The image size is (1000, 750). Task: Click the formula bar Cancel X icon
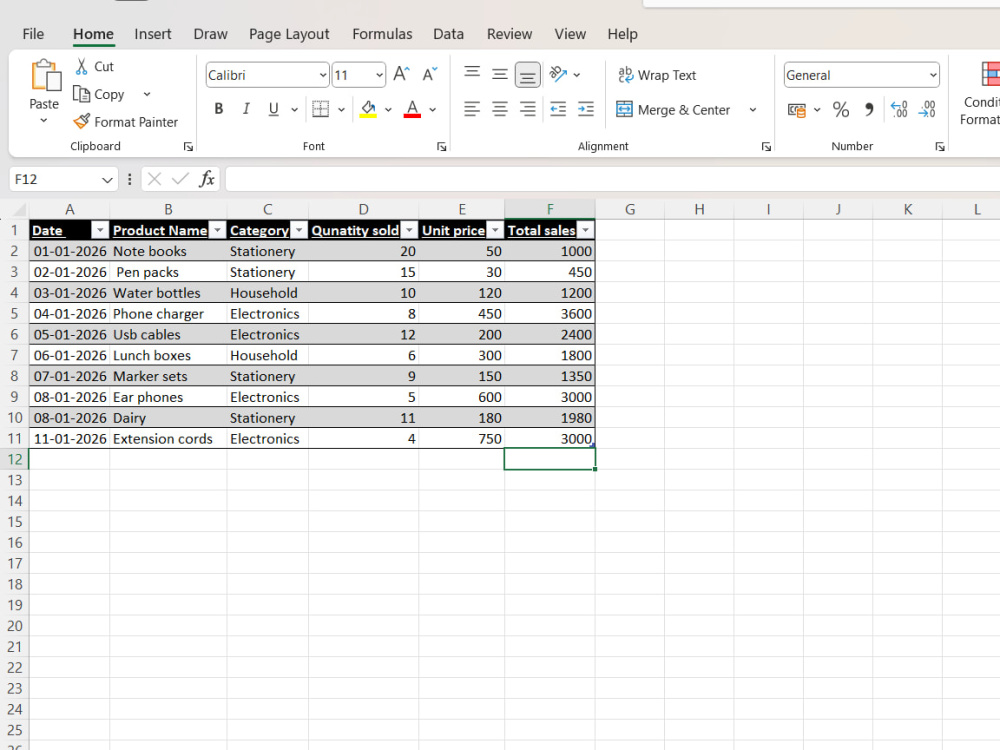tap(154, 179)
